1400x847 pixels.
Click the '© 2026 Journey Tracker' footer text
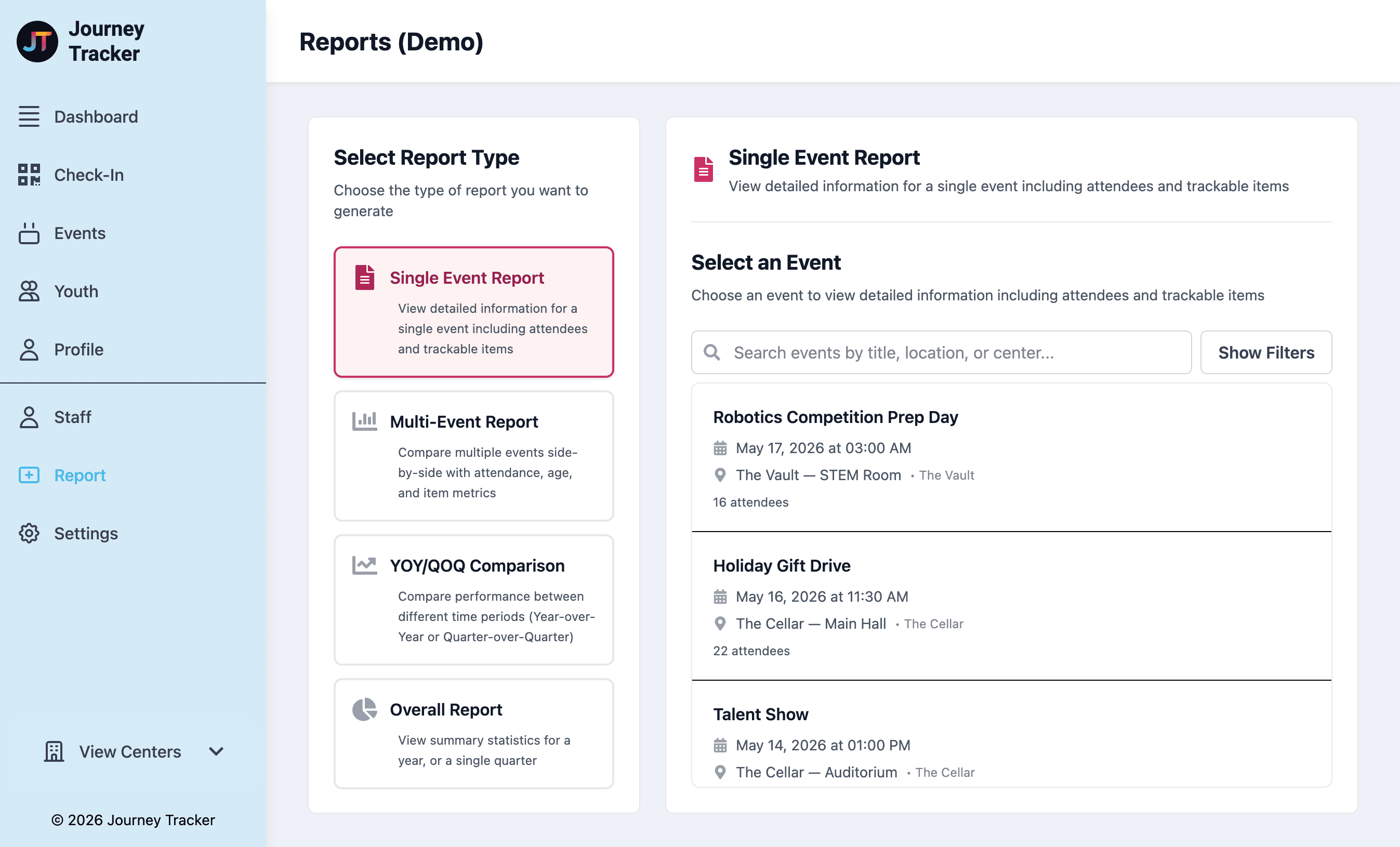[133, 820]
